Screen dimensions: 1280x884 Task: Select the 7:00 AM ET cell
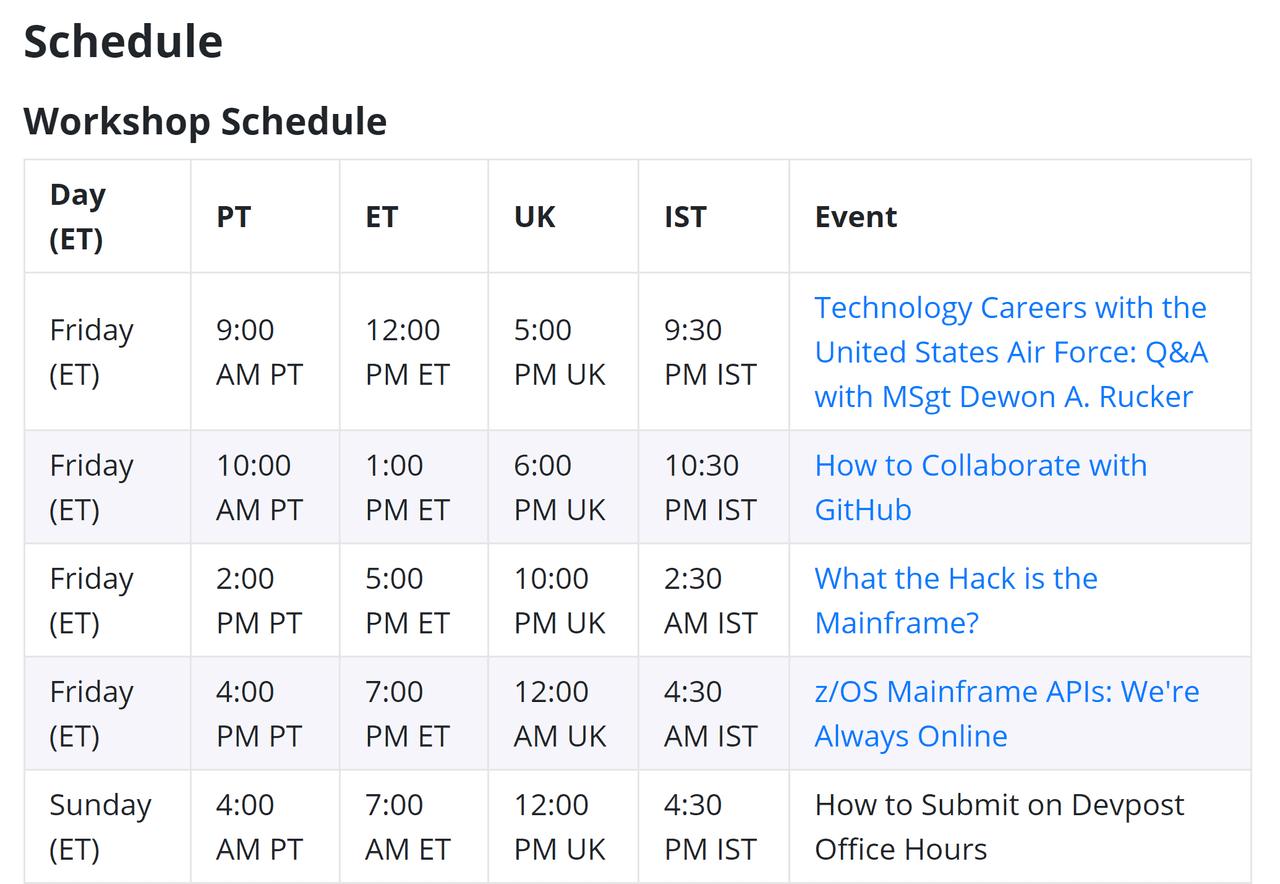click(414, 826)
